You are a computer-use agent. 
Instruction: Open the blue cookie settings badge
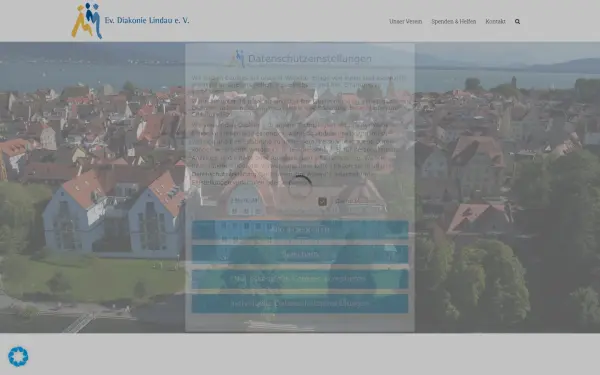(x=18, y=357)
